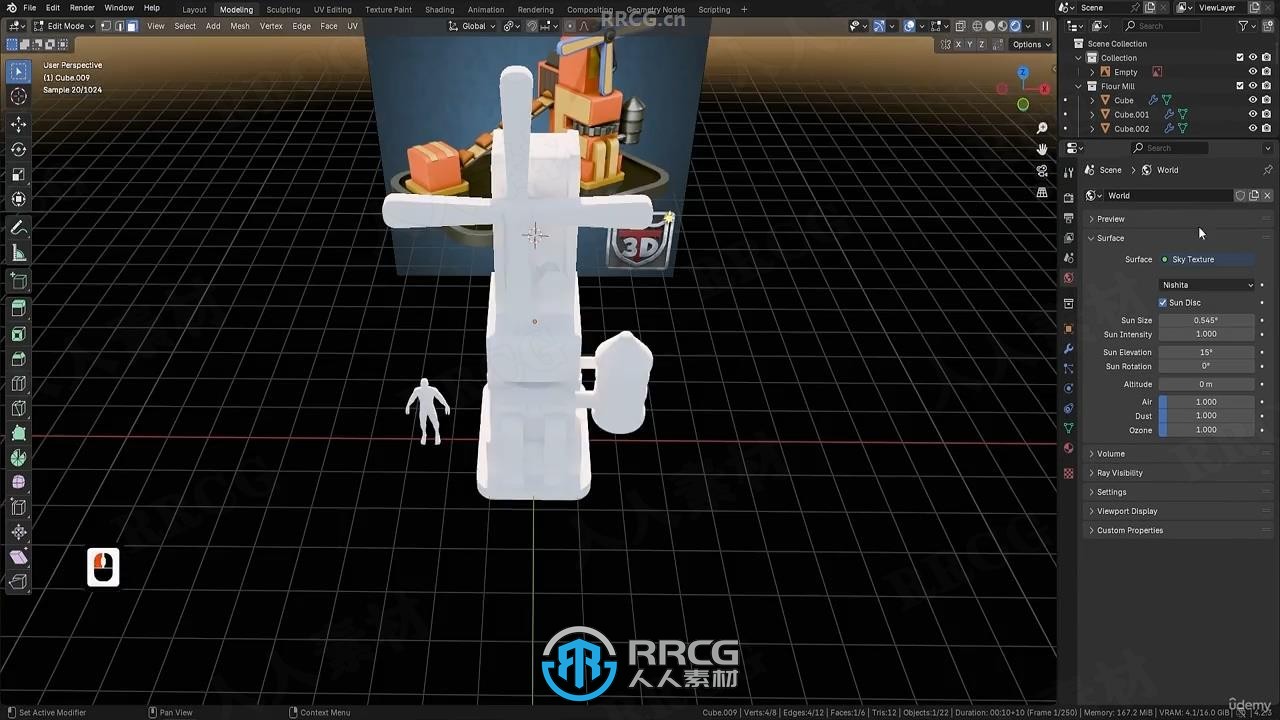The height and width of the screenshot is (720, 1280).
Task: Open the Global transform orientation dropdown
Action: [x=471, y=26]
